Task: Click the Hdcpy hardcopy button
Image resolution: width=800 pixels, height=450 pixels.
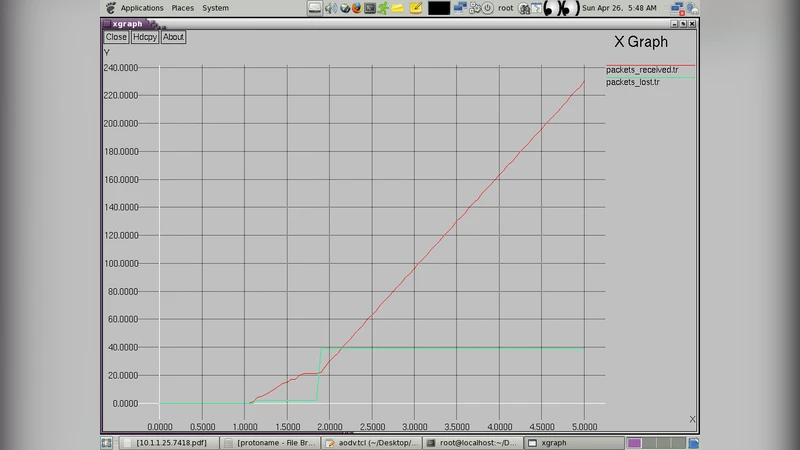Action: pos(145,37)
